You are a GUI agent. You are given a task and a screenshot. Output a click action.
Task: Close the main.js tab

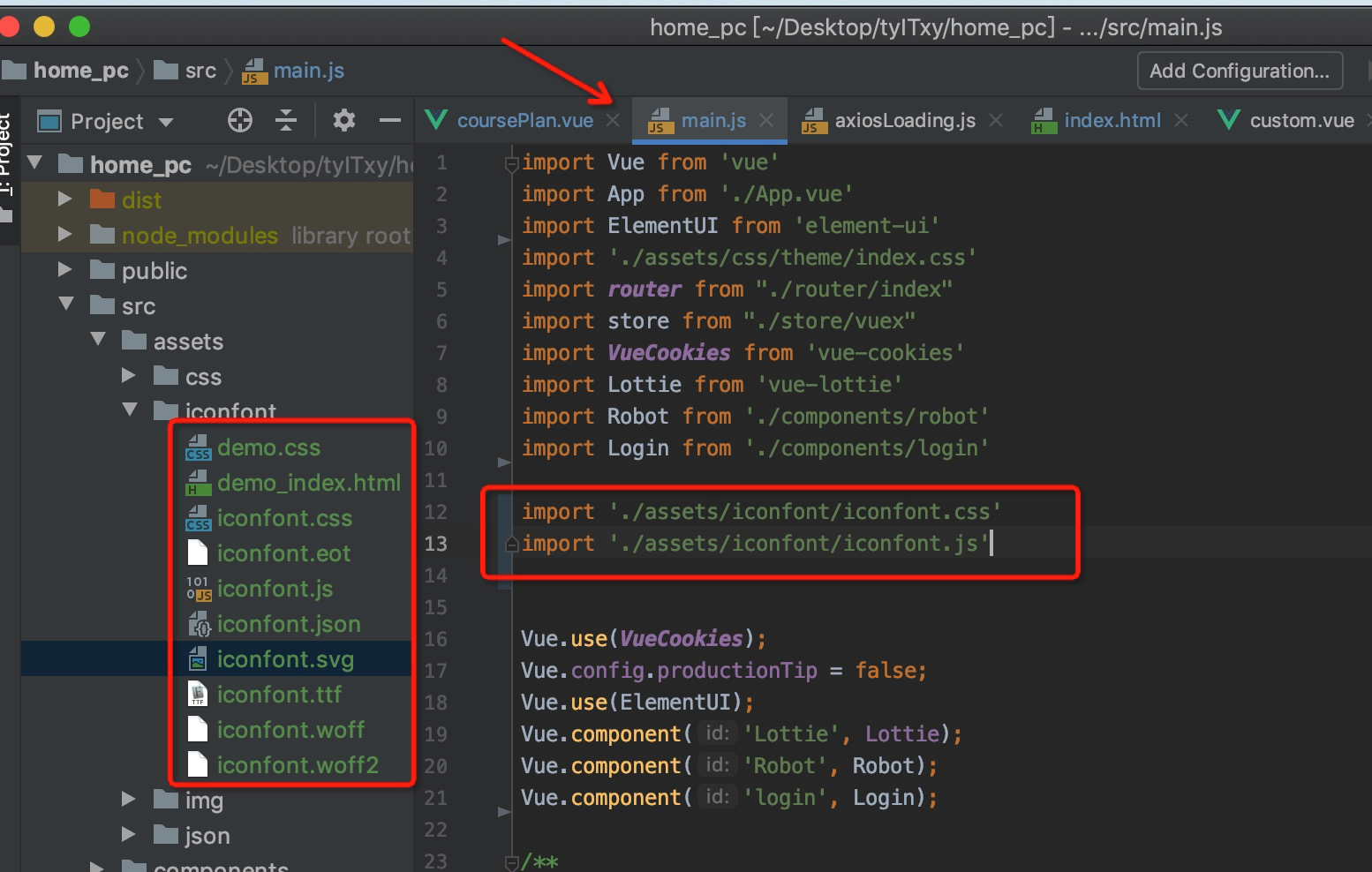pos(766,120)
